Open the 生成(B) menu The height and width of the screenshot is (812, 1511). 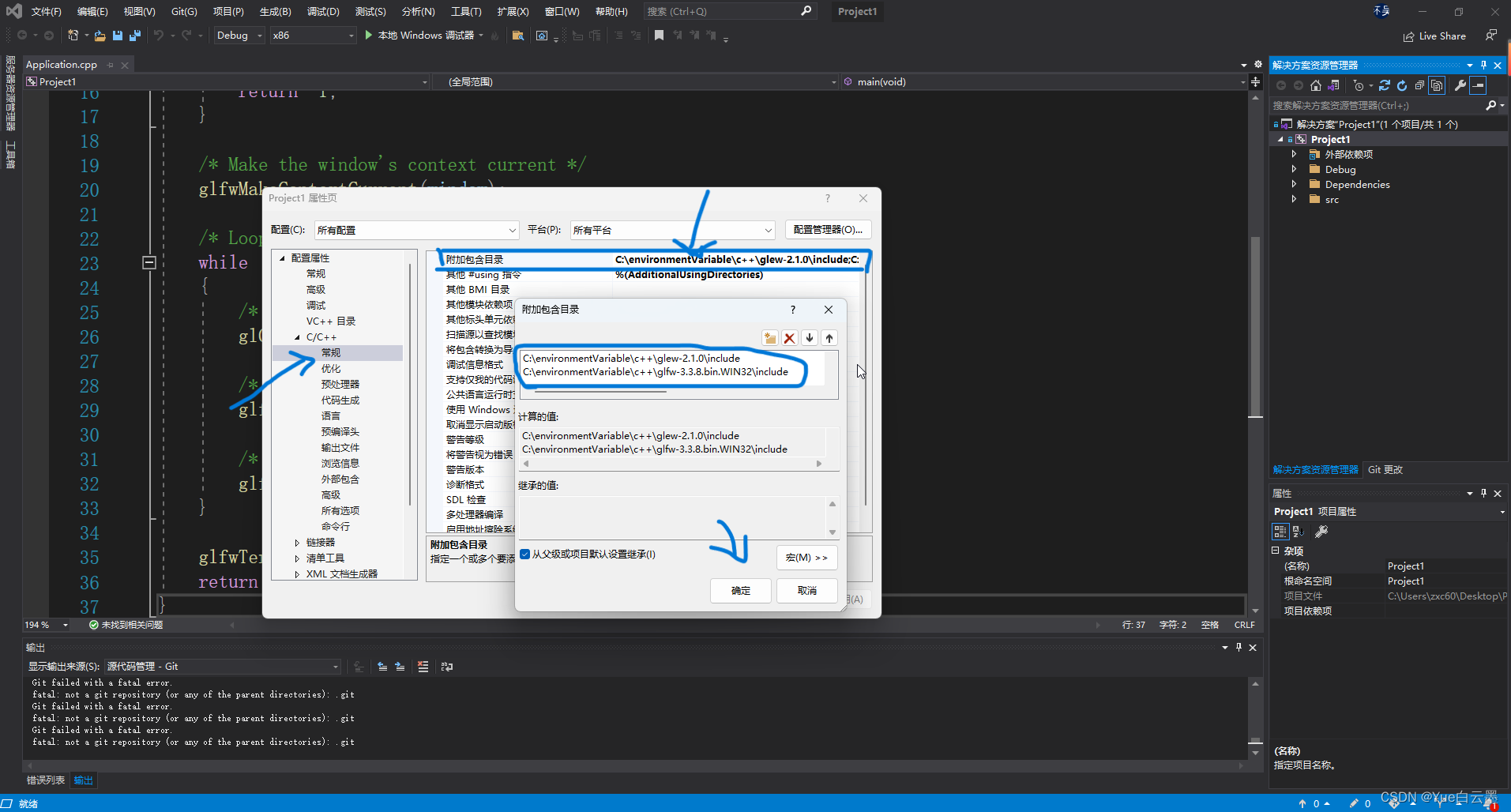tap(276, 11)
